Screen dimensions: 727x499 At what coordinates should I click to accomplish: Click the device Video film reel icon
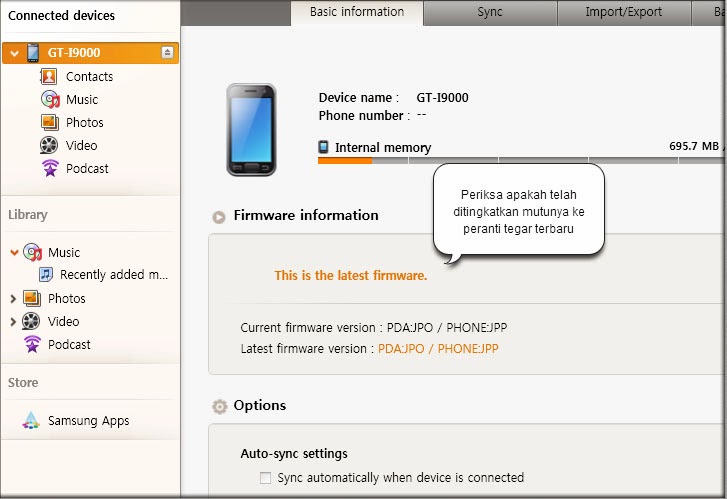pos(49,145)
